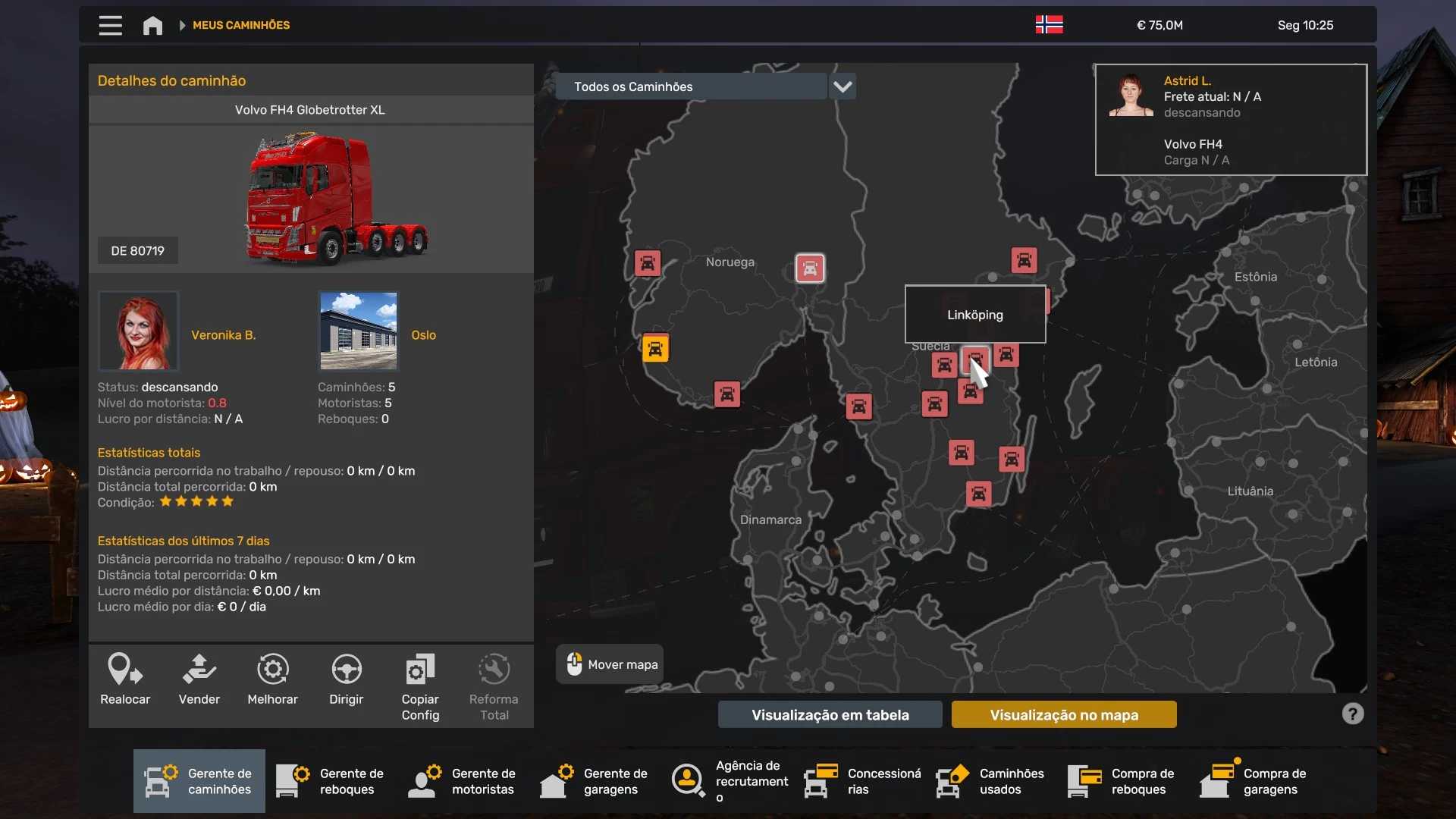Switch to Visualização em tabela

coord(830,714)
